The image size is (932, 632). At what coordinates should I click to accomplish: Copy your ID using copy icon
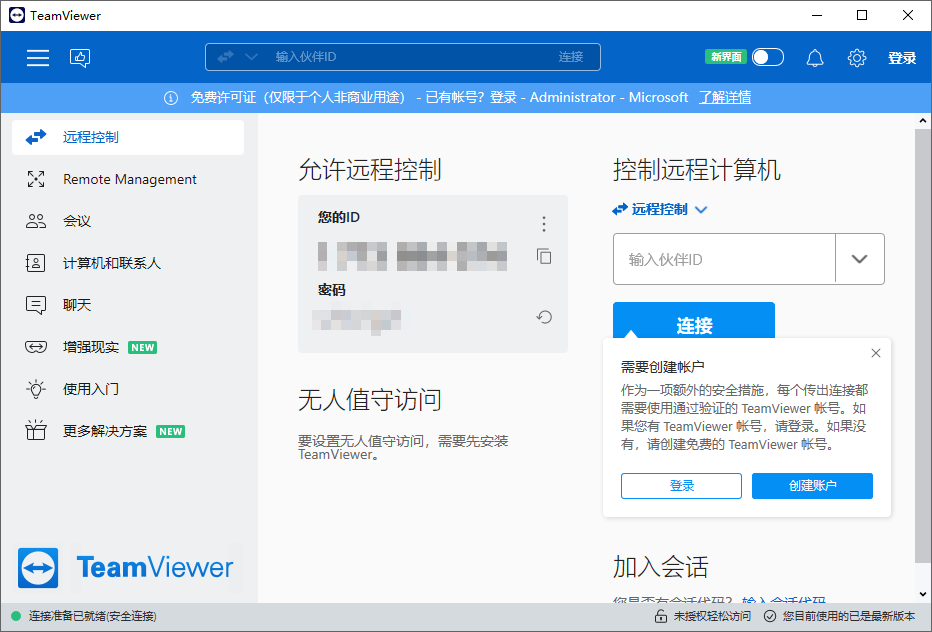[x=544, y=256]
